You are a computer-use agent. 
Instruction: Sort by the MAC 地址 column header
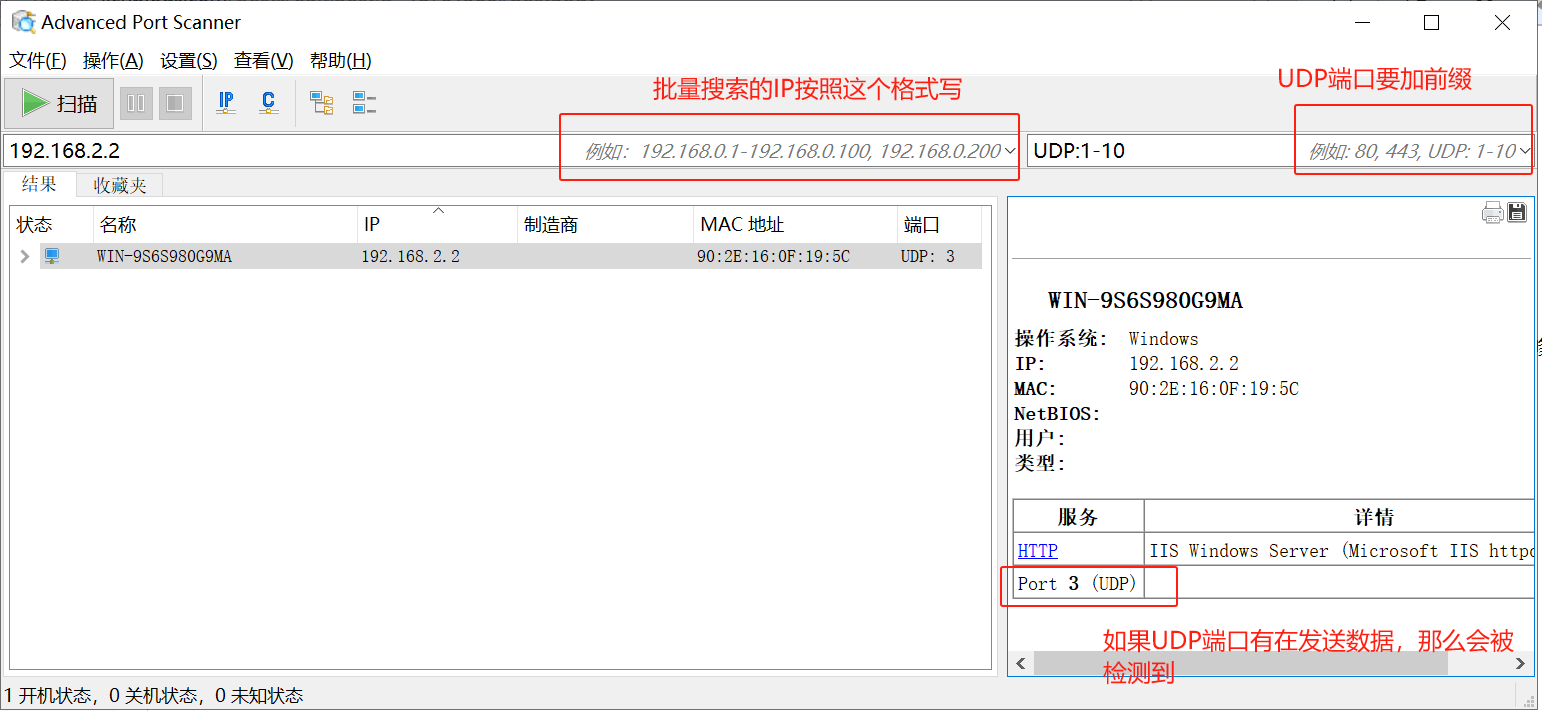pos(795,225)
